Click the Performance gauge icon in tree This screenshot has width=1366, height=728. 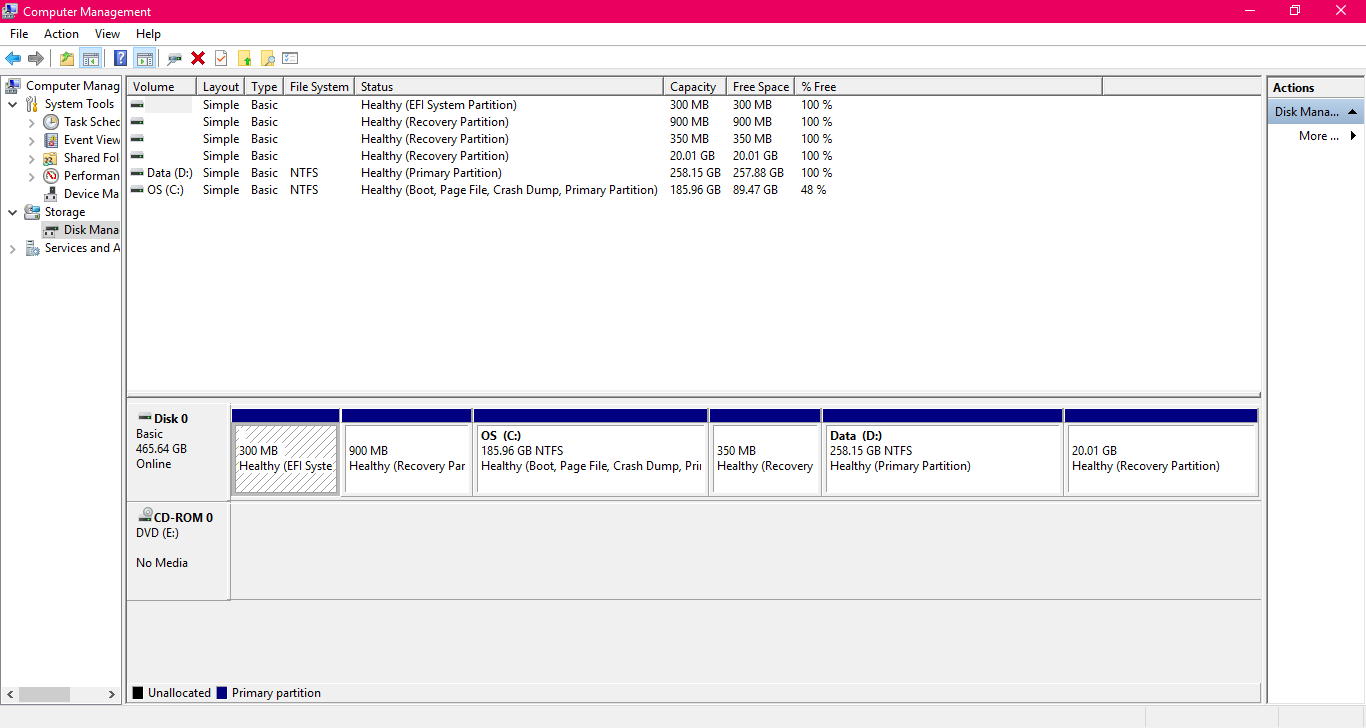[x=51, y=176]
